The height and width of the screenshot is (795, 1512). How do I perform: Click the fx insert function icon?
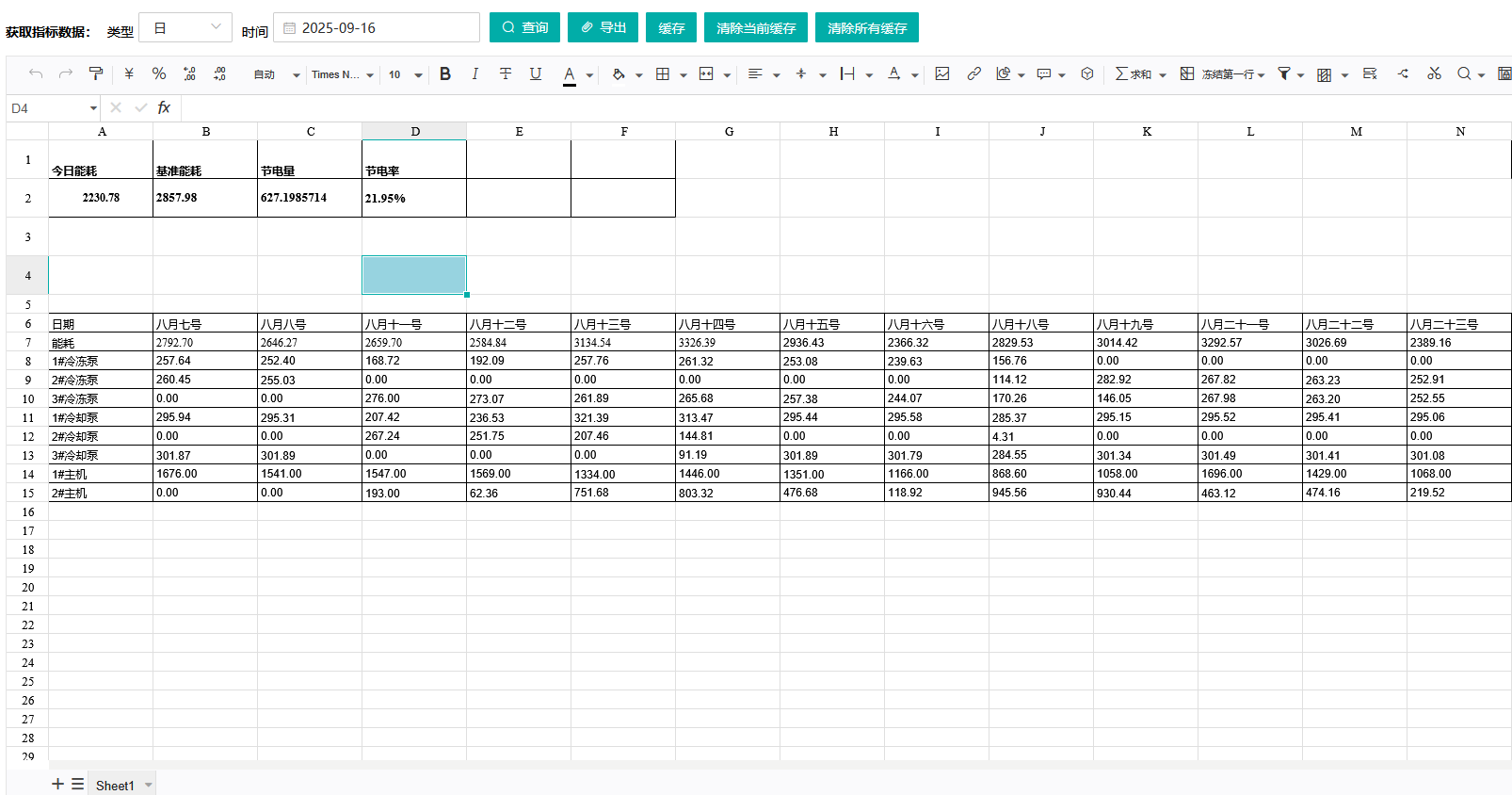coord(164,108)
